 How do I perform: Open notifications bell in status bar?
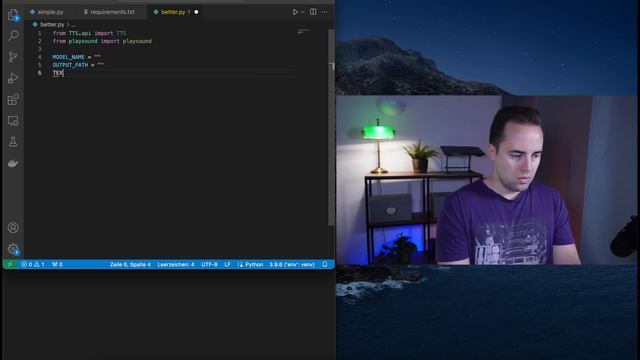(325, 264)
